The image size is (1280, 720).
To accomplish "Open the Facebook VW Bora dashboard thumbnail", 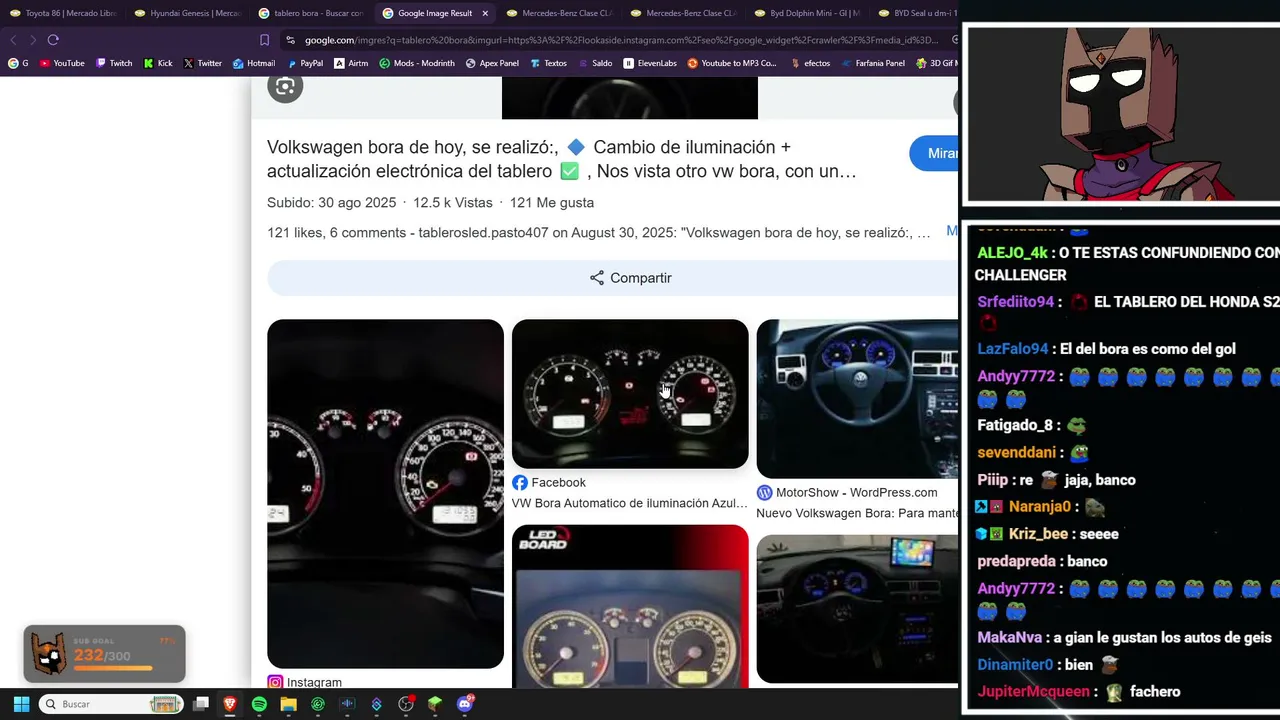I will pyautogui.click(x=630, y=394).
